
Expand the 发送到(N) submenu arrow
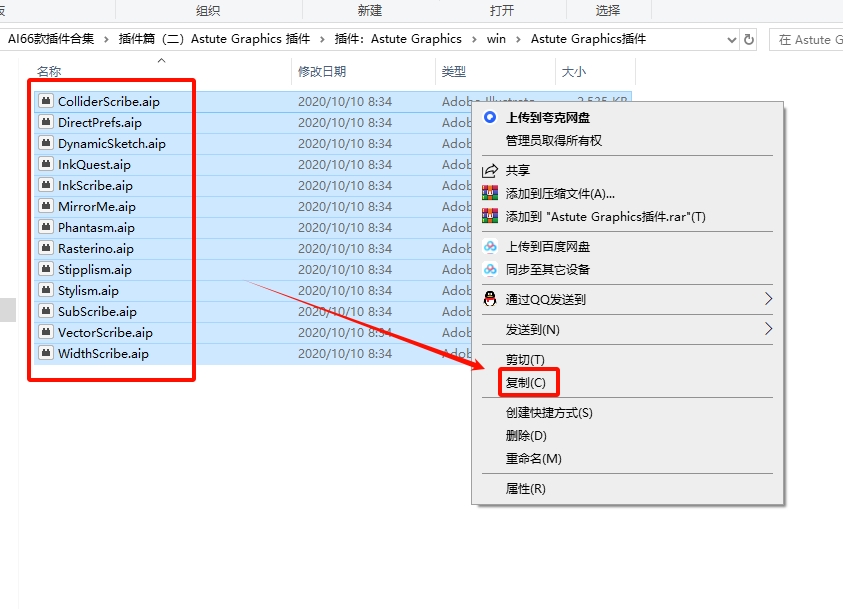click(770, 327)
